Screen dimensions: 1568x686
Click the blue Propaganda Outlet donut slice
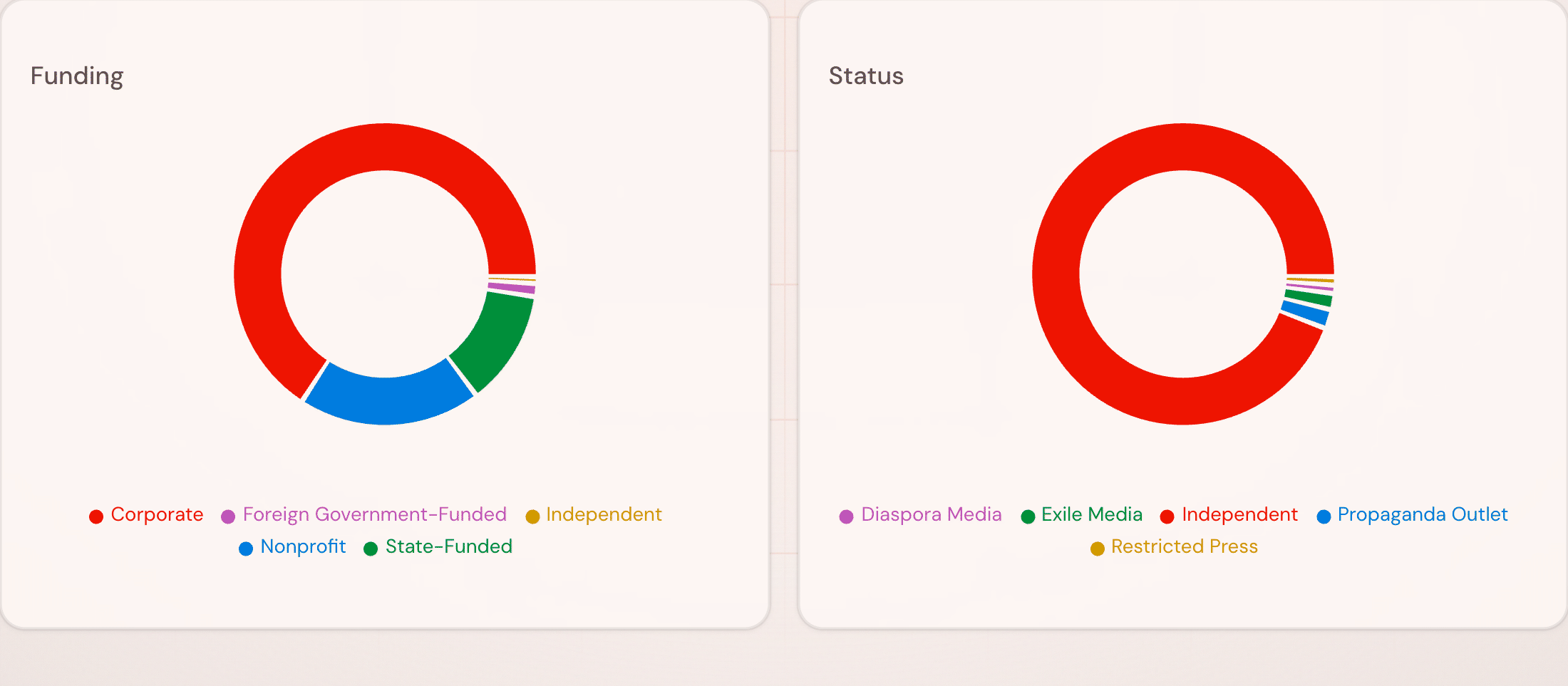point(1306,313)
